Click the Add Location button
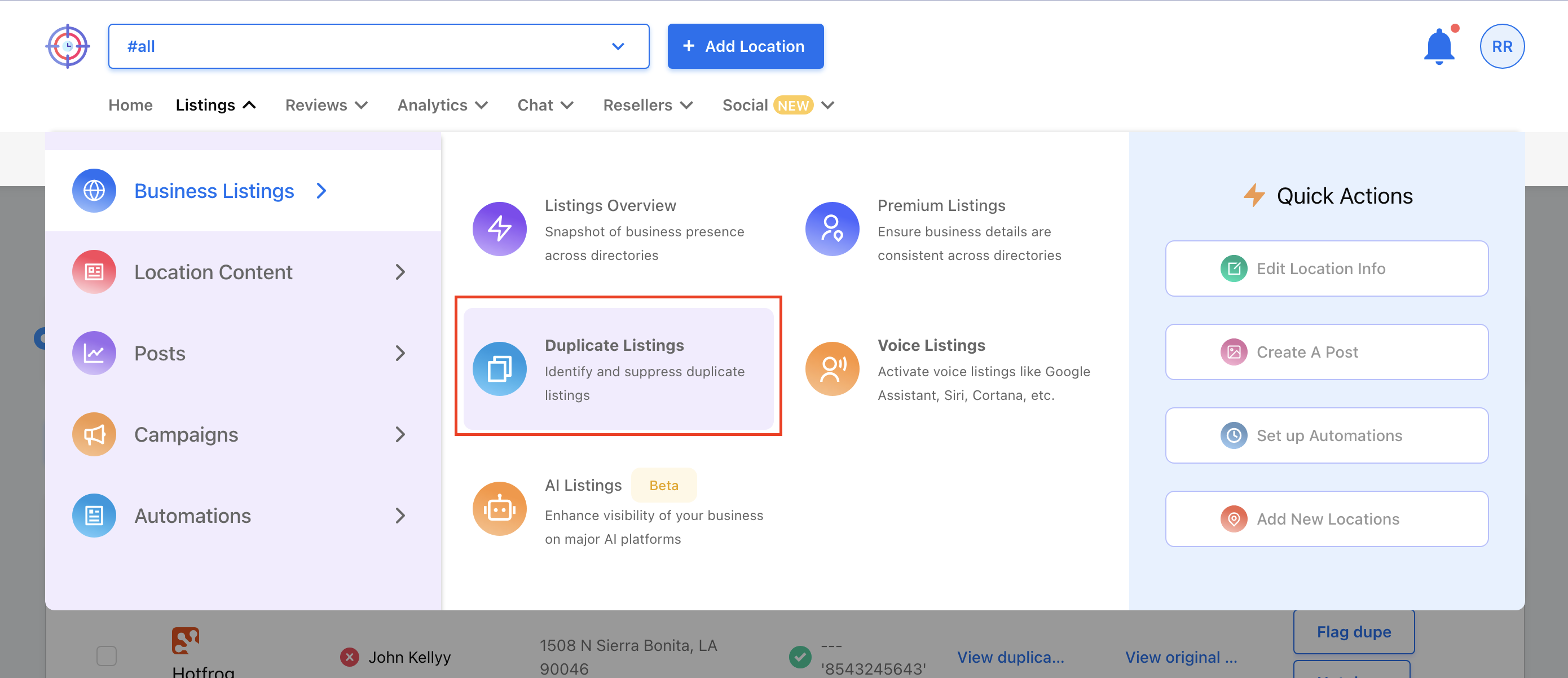The image size is (1568, 678). [x=745, y=46]
